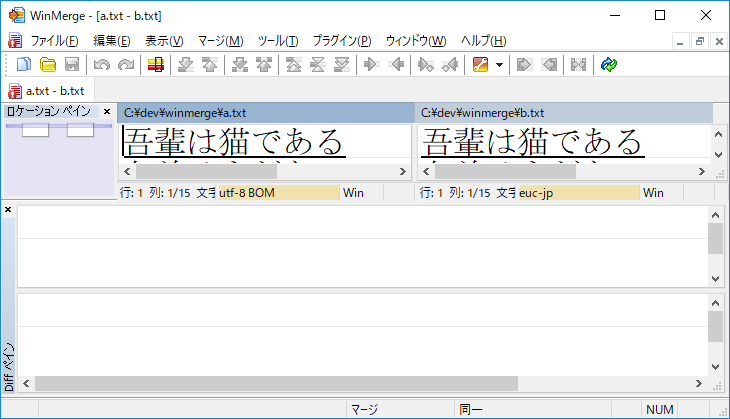
Task: Jump to the previous difference
Action: (210, 64)
